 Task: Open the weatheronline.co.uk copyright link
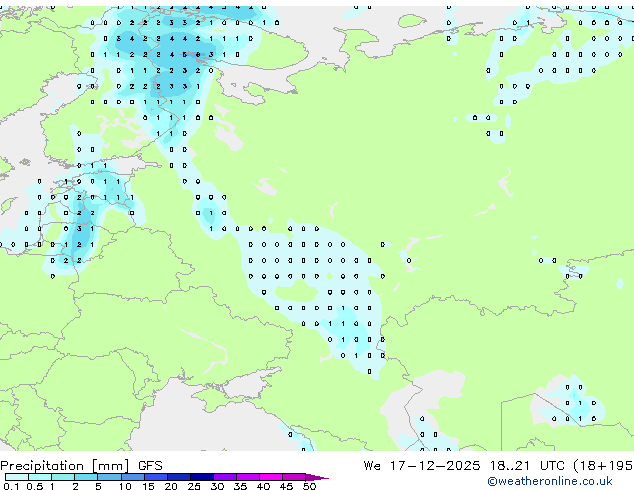550,481
